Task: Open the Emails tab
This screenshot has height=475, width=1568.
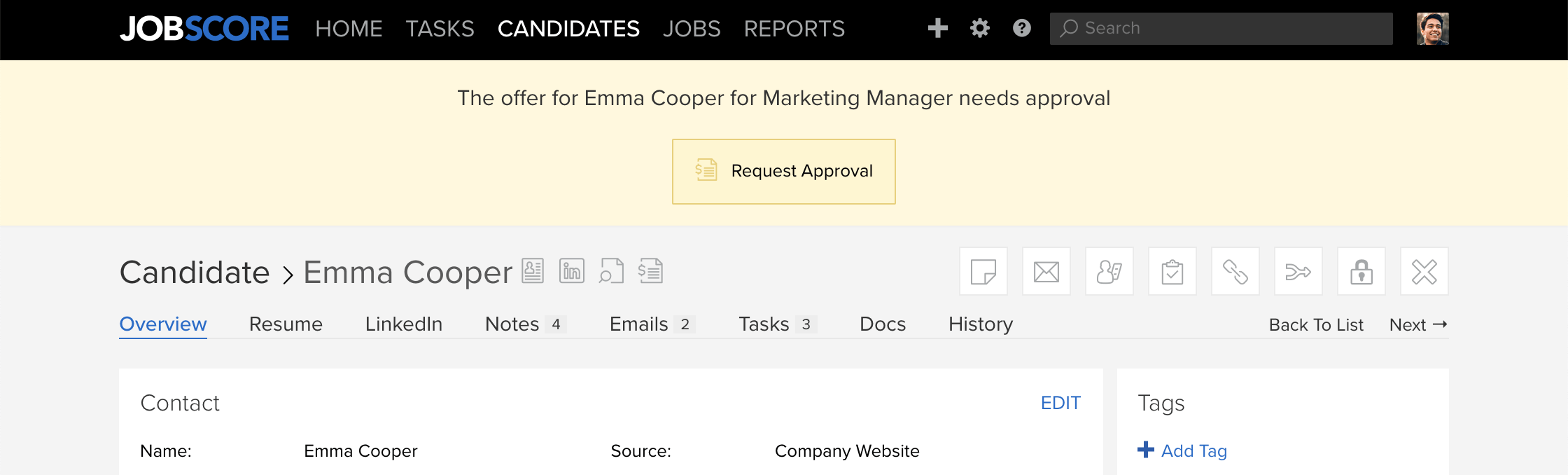Action: coord(652,324)
